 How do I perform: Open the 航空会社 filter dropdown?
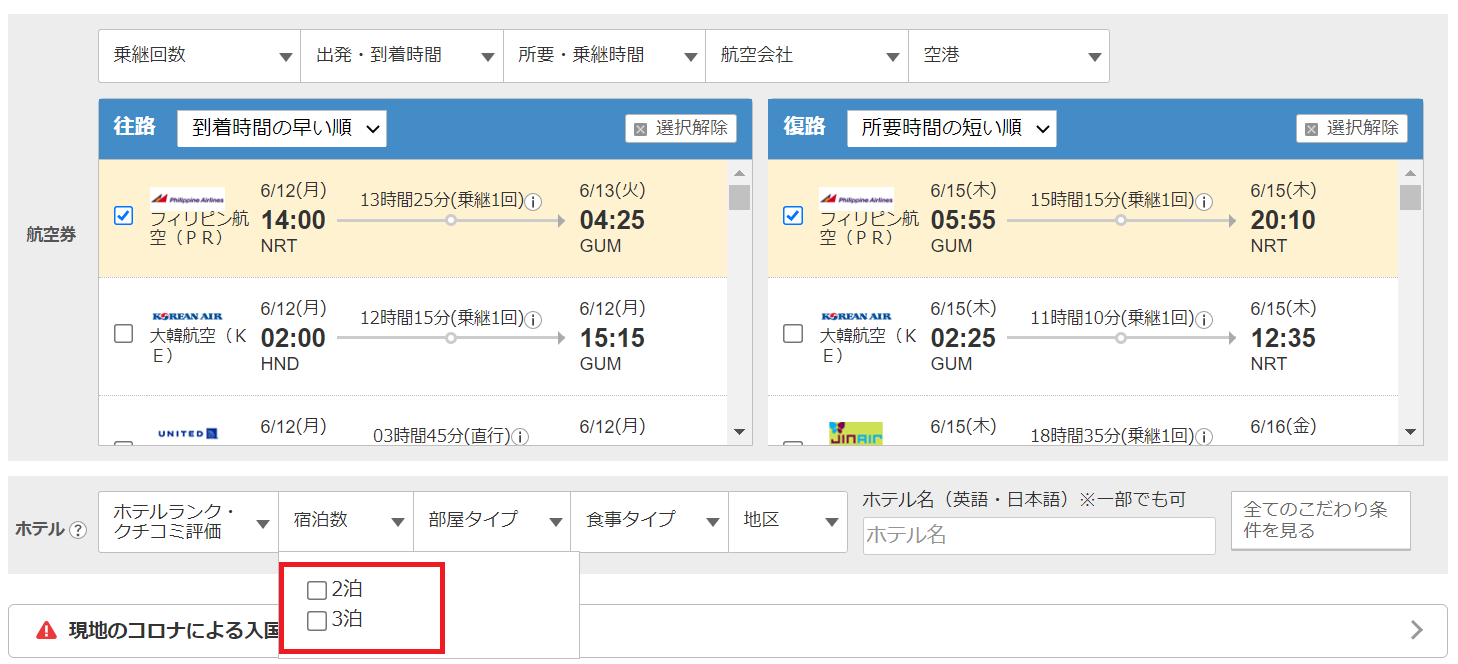(x=806, y=56)
